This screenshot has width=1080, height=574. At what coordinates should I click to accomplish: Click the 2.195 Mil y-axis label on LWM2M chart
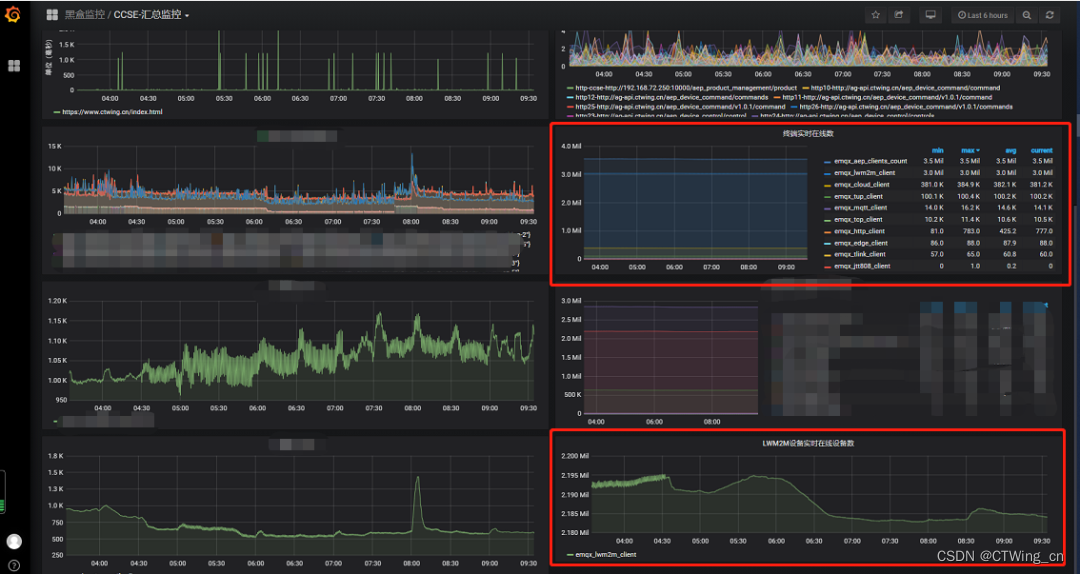click(x=575, y=475)
